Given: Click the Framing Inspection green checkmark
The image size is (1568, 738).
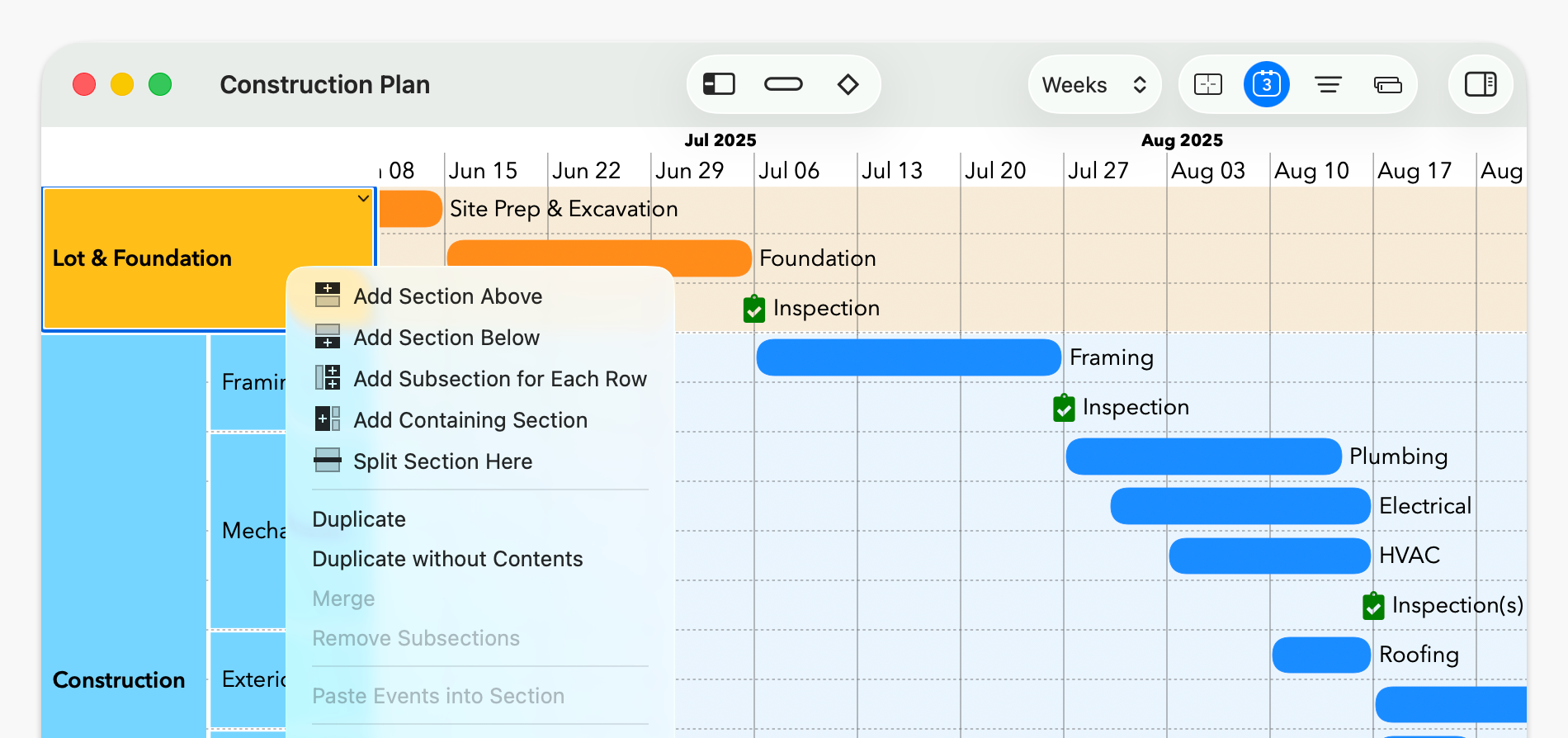Looking at the screenshot, I should (1064, 408).
